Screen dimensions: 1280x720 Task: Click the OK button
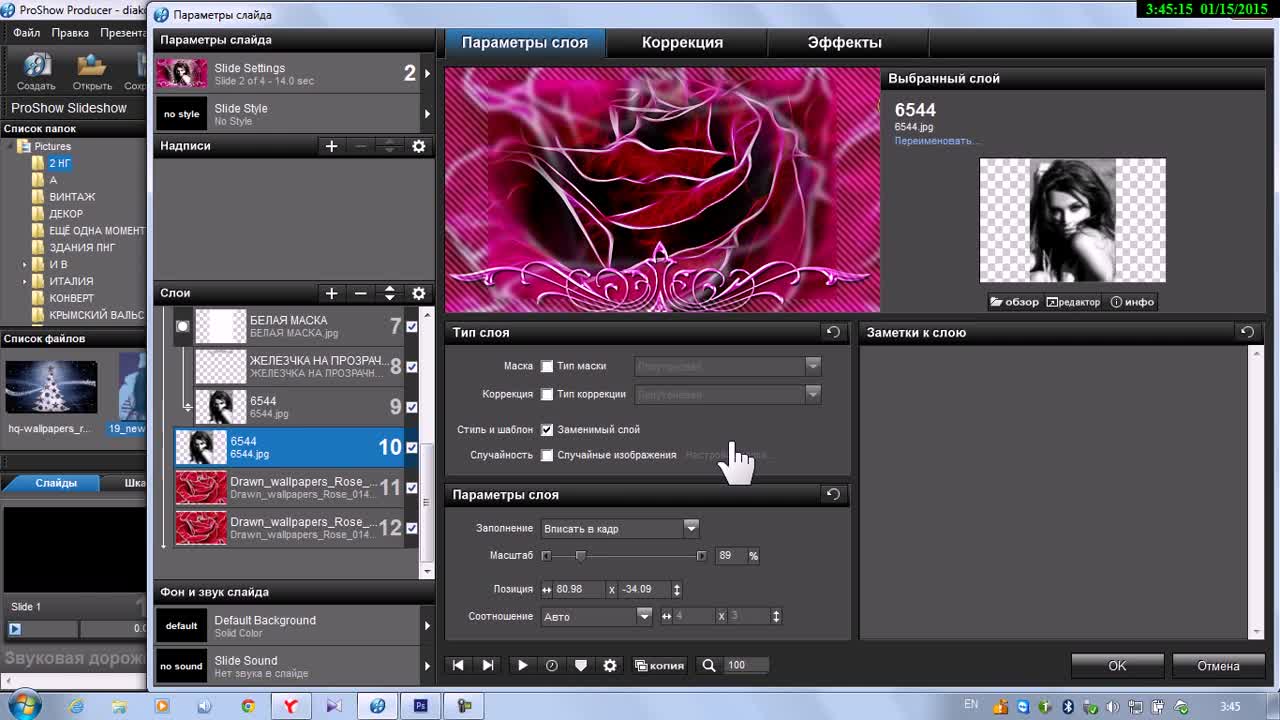(1117, 666)
